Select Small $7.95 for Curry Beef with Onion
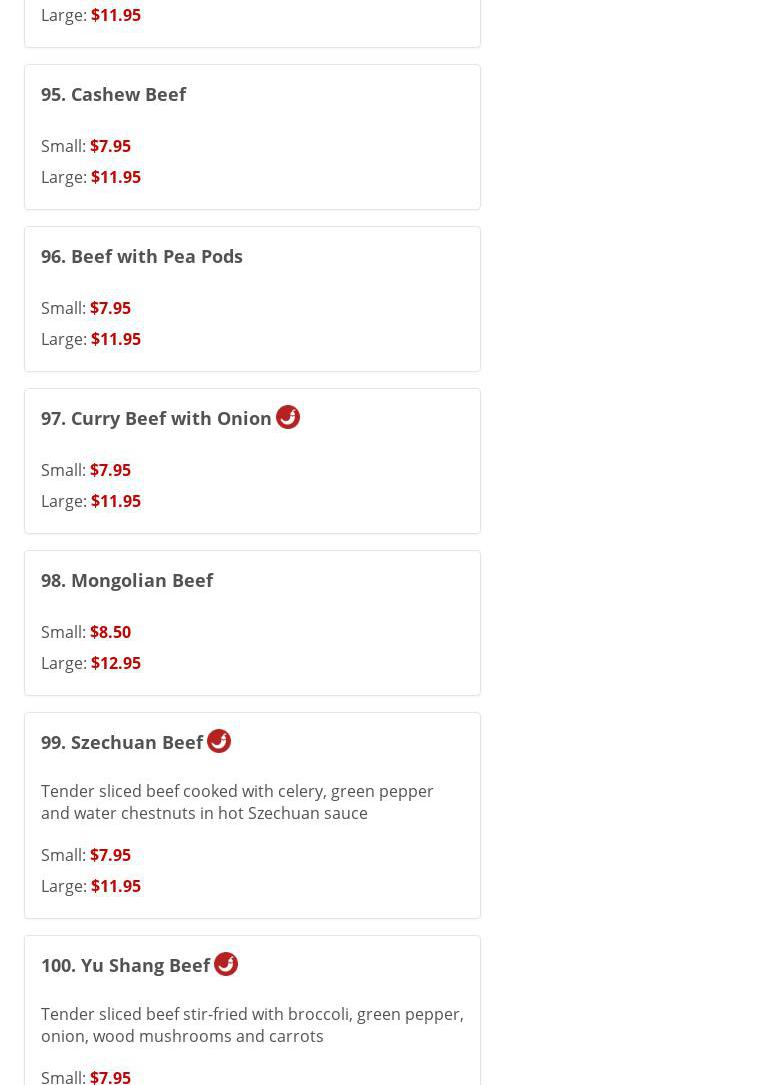The width and height of the screenshot is (770, 1085). 110,470
